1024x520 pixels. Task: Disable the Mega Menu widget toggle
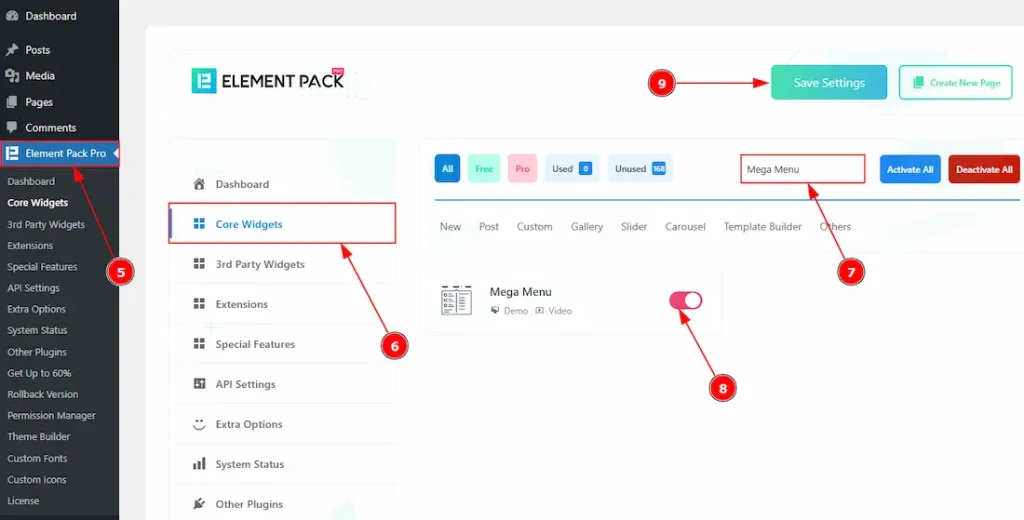(685, 300)
